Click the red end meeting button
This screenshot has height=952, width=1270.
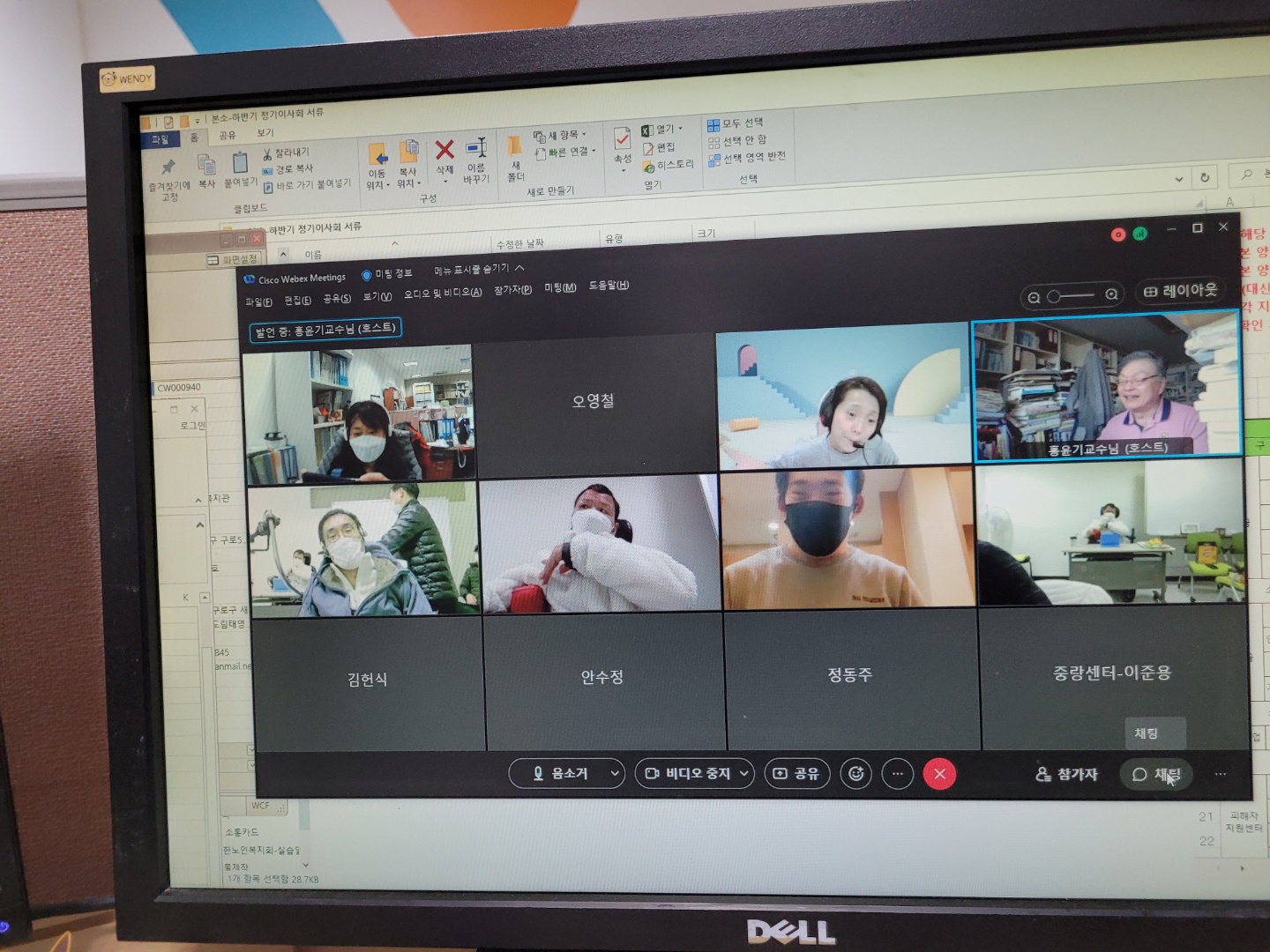tap(939, 774)
